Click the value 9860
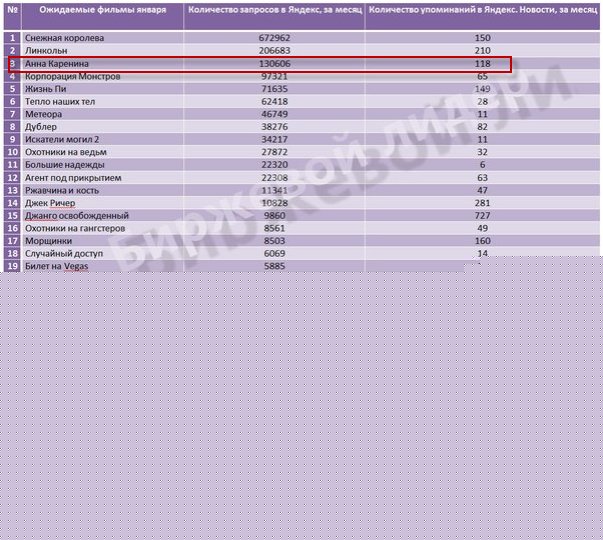 [x=274, y=216]
